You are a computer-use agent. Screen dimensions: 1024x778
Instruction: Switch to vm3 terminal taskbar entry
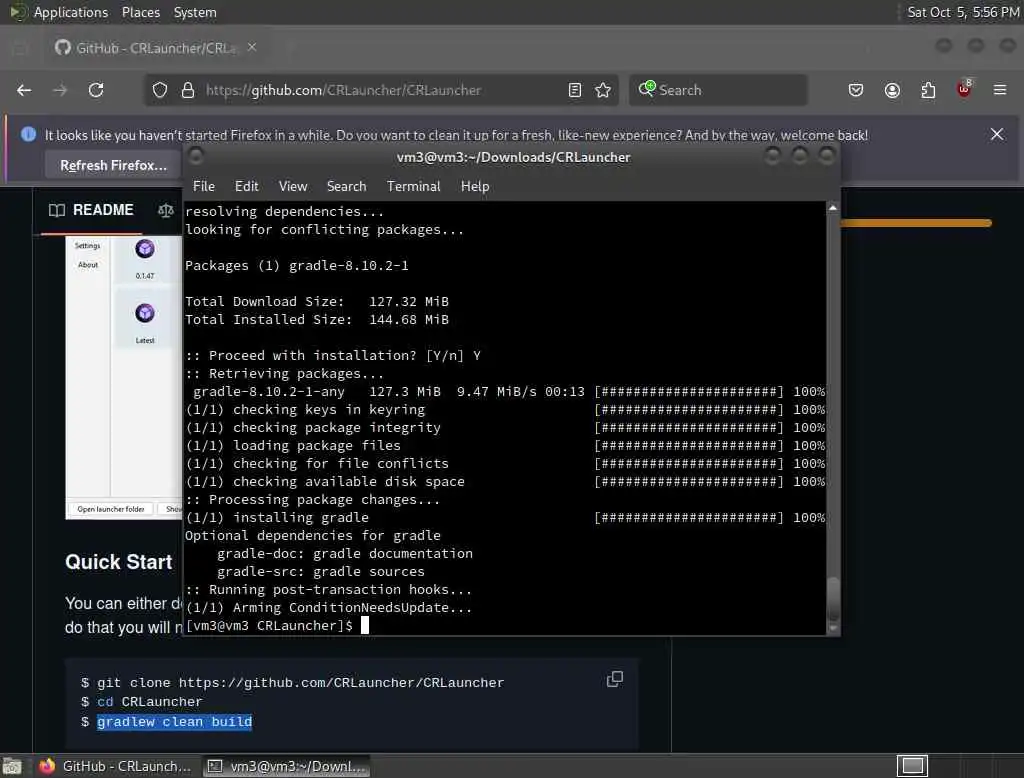click(287, 766)
